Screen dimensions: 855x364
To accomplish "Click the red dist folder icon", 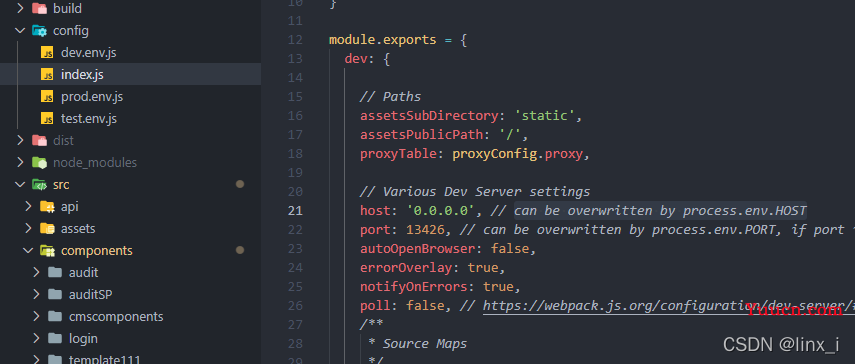I will coord(39,141).
